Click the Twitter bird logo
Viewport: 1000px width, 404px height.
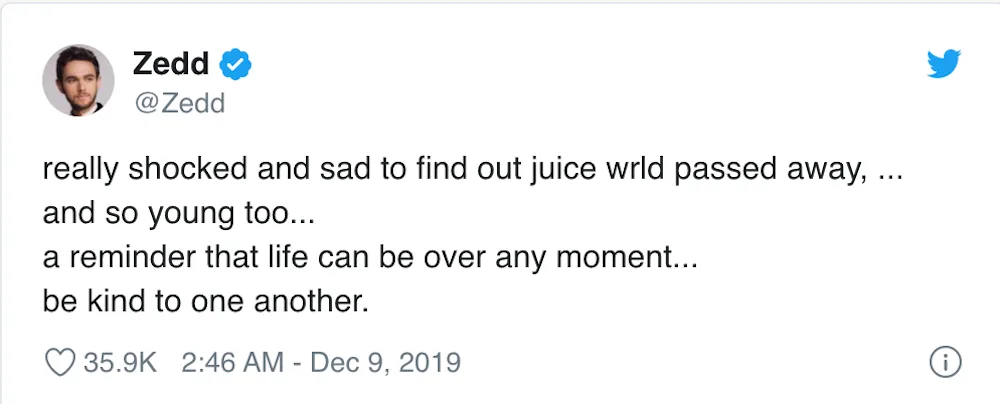point(943,66)
